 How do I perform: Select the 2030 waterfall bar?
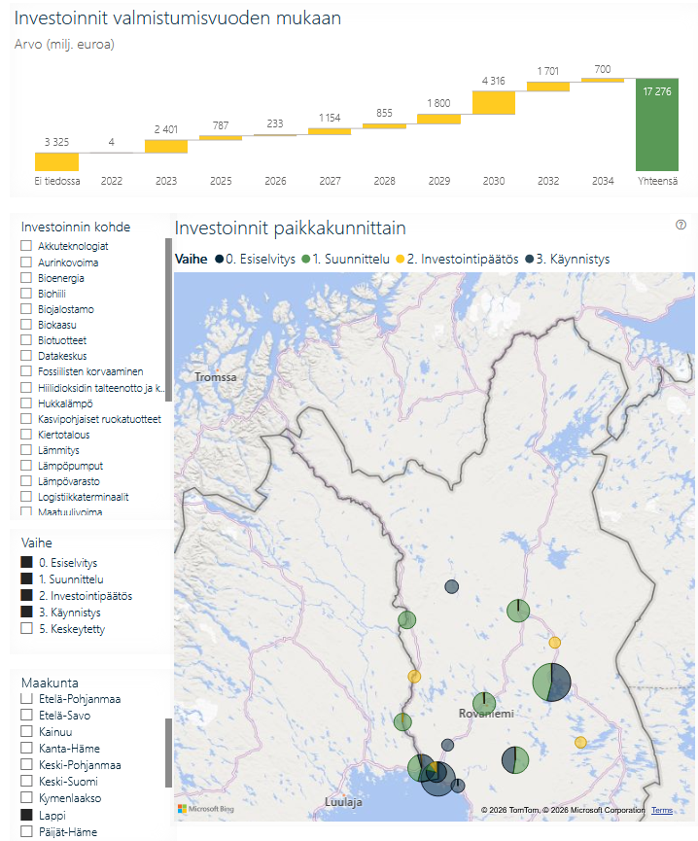[494, 102]
